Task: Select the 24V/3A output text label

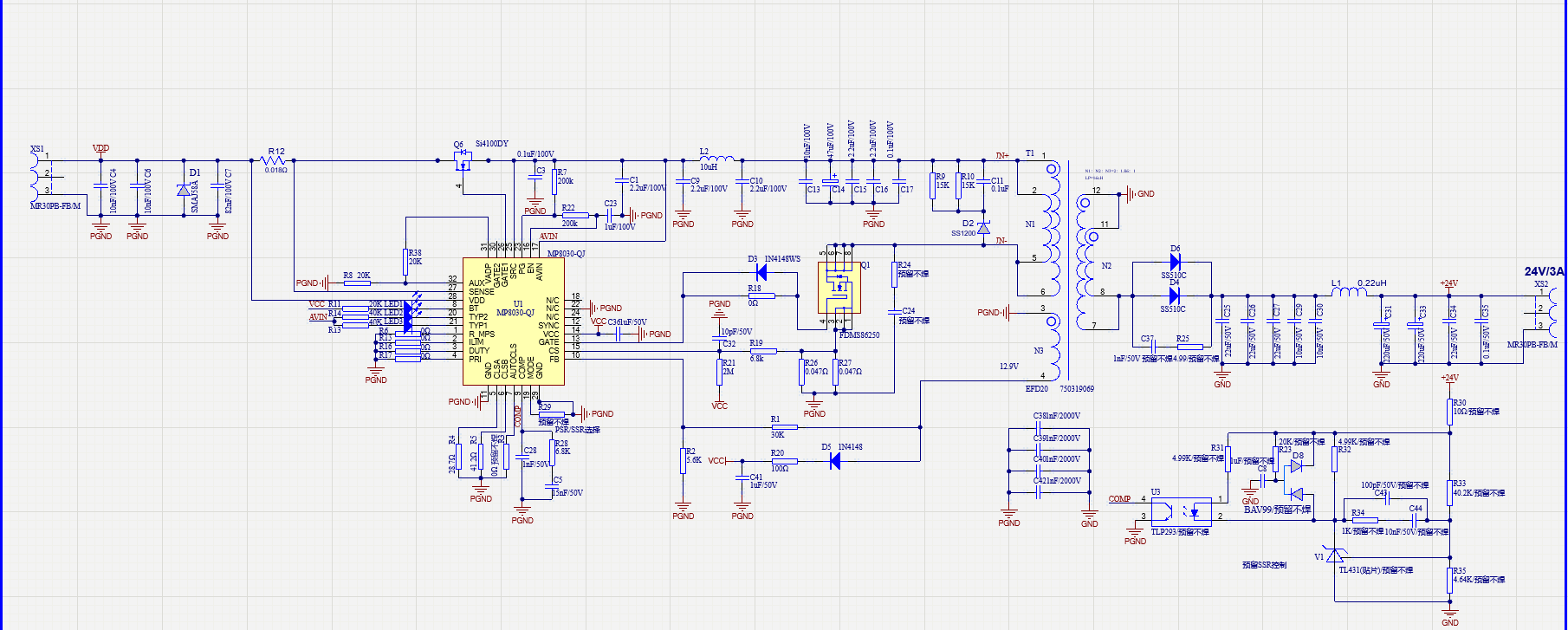Action: 1544,271
